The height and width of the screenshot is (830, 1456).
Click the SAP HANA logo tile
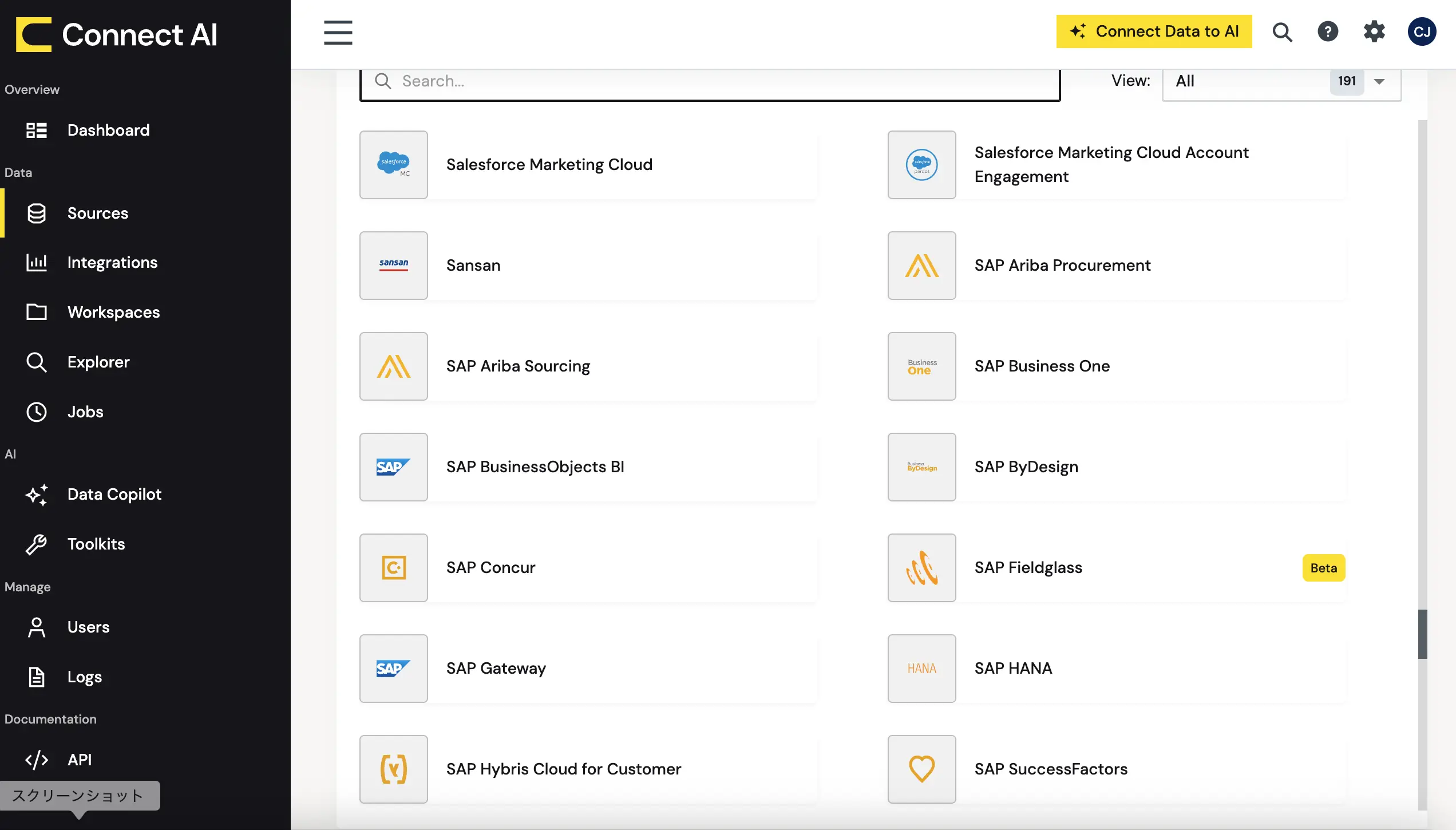click(922, 669)
